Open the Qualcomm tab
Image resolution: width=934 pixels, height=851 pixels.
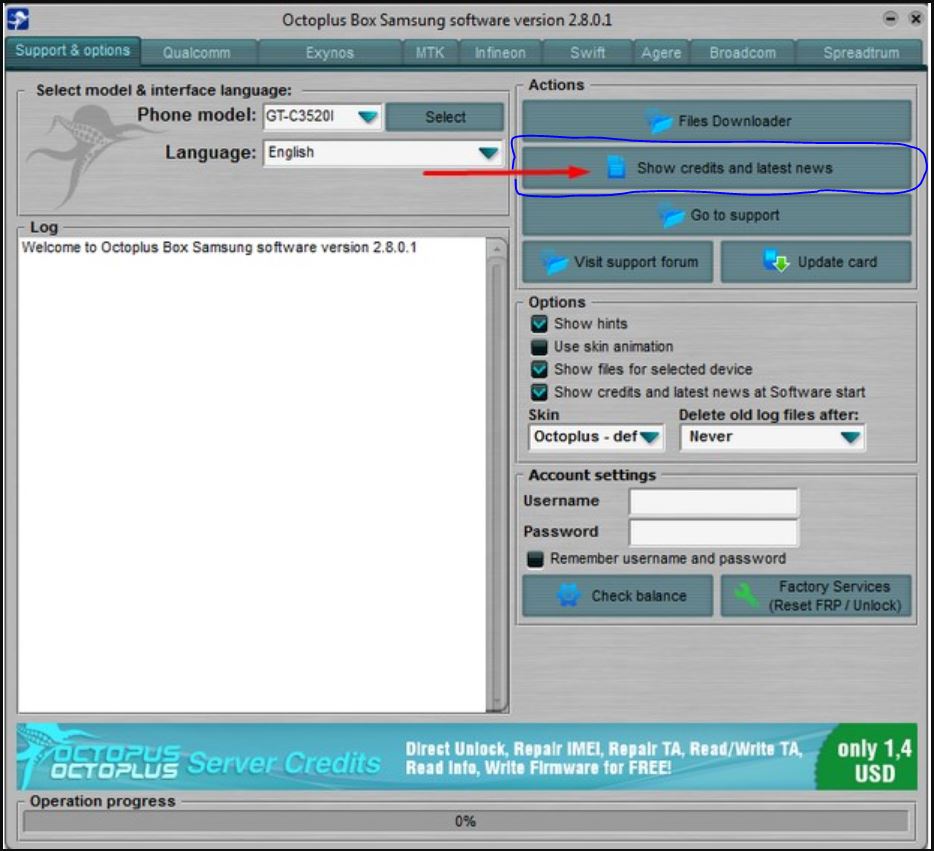[197, 53]
